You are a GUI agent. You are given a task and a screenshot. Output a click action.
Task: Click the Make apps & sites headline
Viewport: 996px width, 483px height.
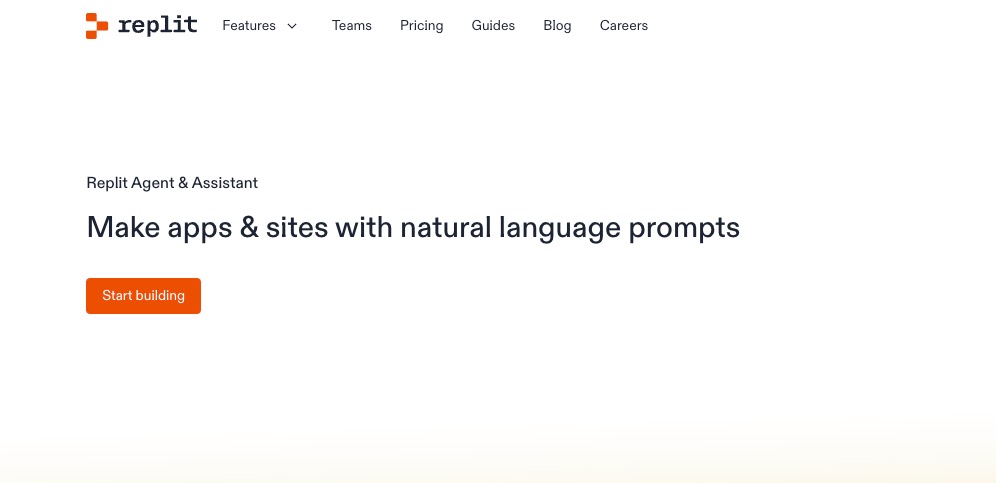[x=413, y=228]
